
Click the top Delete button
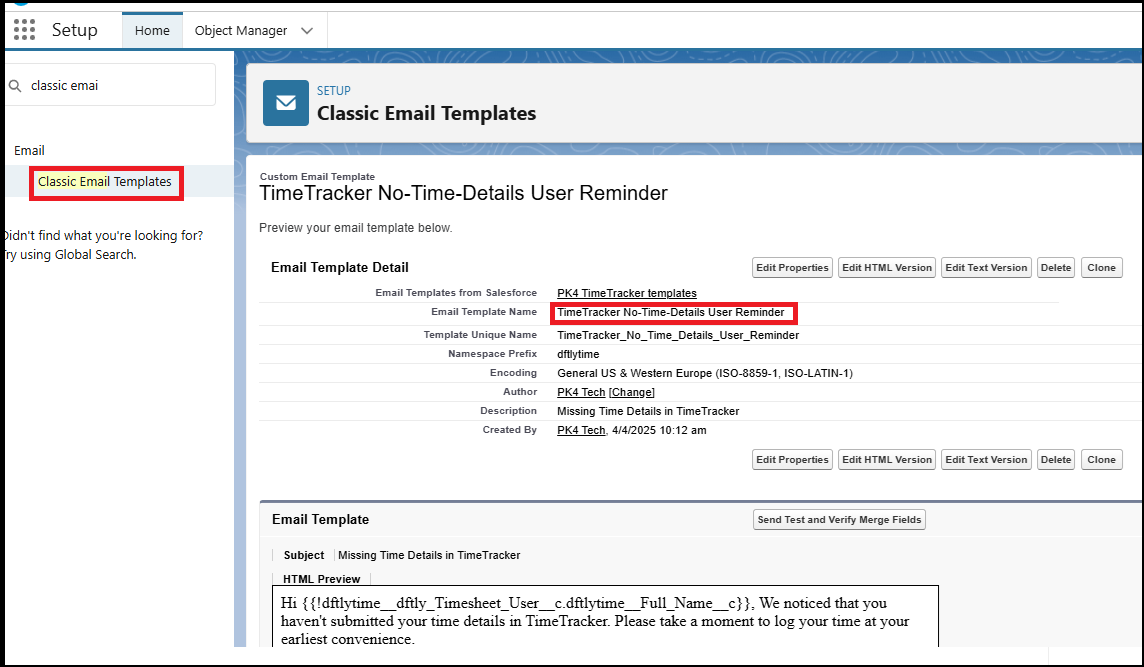point(1056,268)
